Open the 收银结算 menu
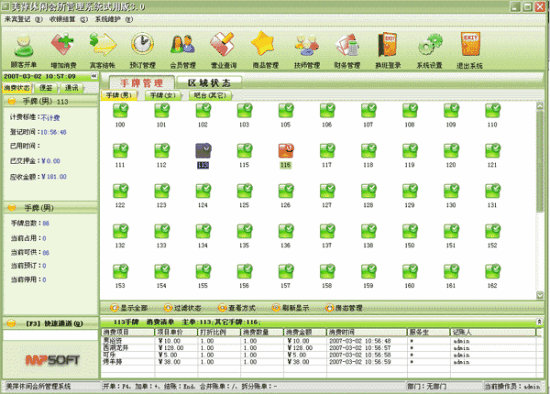 68,19
